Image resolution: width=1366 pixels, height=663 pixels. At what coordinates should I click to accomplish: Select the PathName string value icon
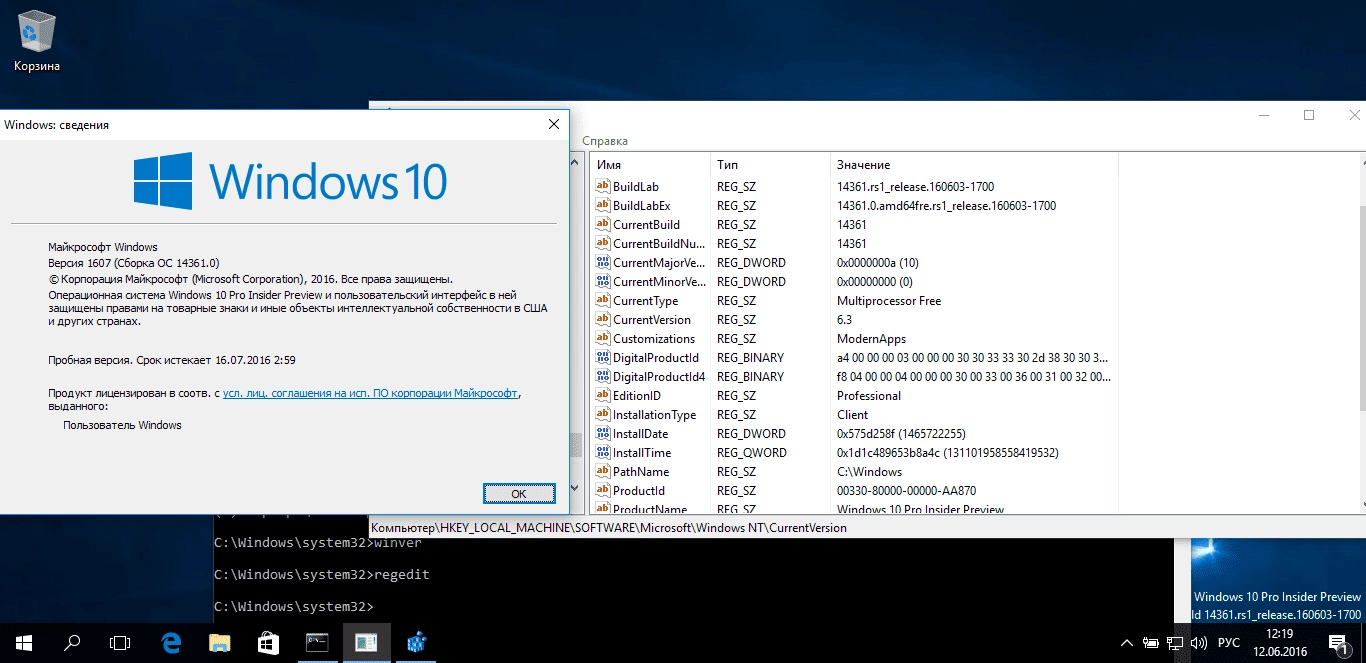pos(603,472)
